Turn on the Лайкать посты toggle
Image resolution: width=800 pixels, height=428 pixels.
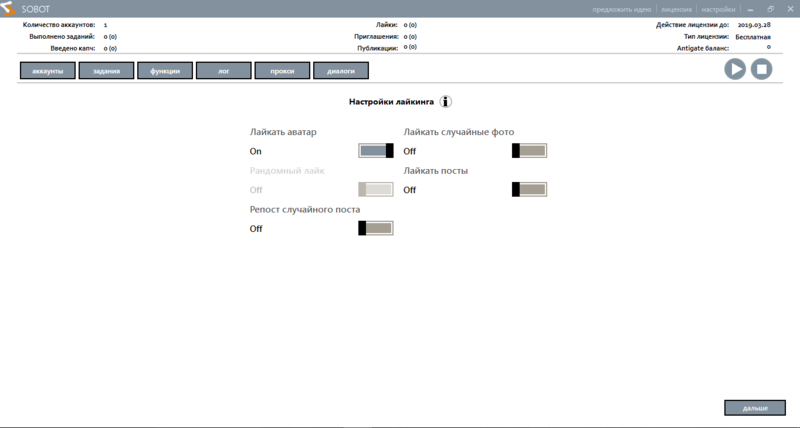(529, 190)
